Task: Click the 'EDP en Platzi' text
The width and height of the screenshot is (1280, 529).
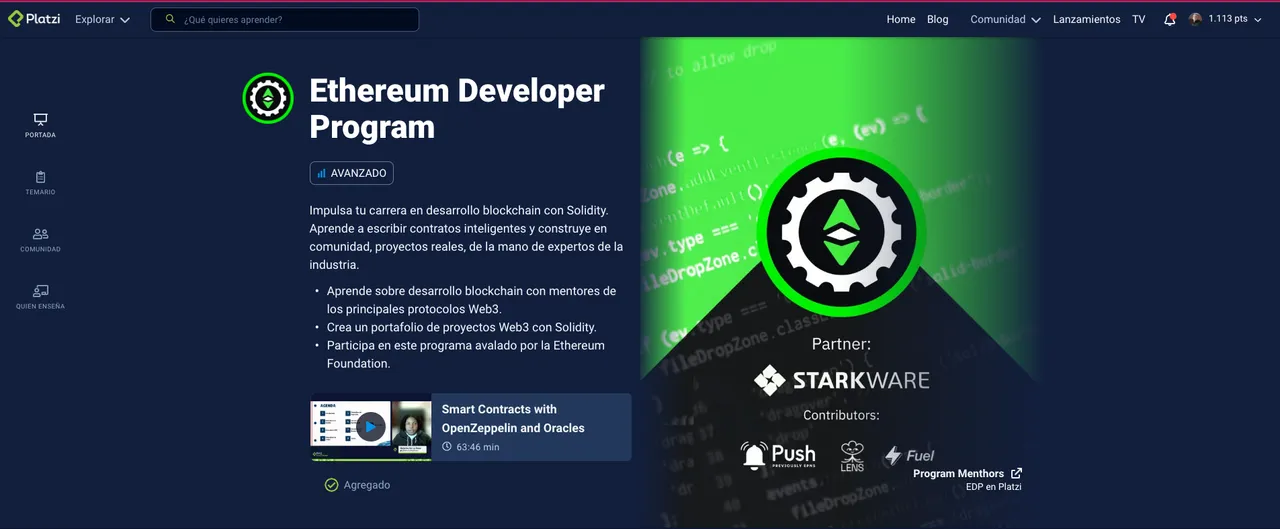Action: coord(993,487)
